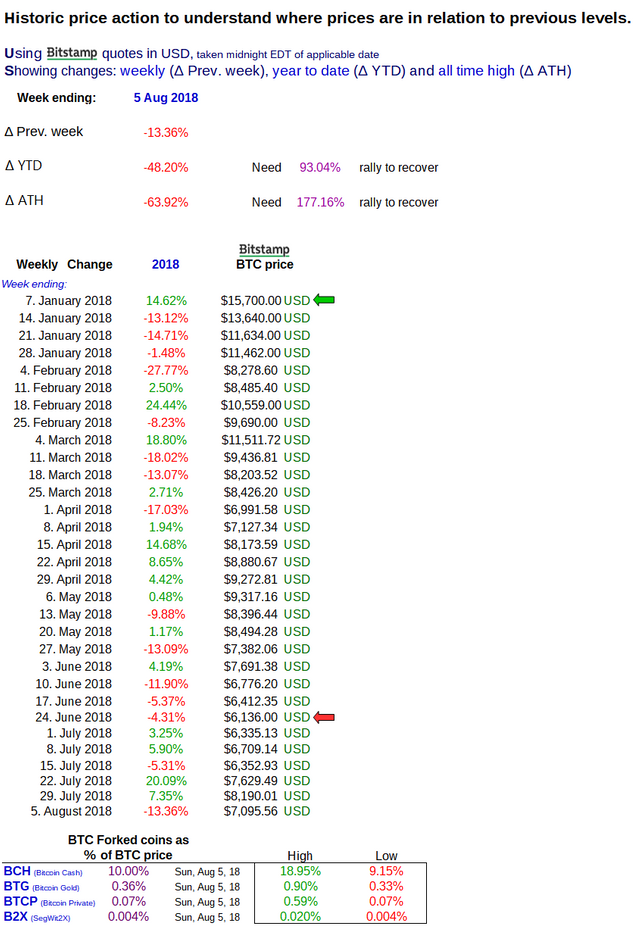The image size is (640, 931).
Task: Select price $13,640.00 for 14 January
Action: click(251, 318)
